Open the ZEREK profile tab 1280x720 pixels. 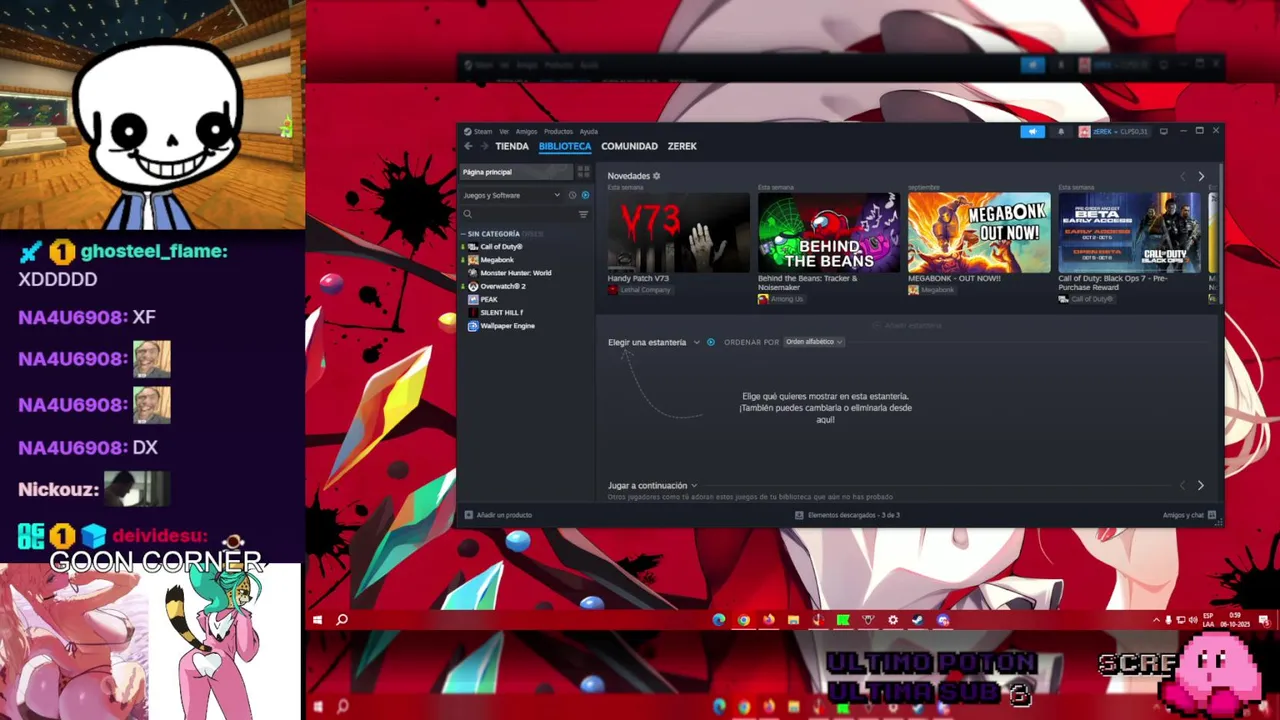[x=682, y=146]
